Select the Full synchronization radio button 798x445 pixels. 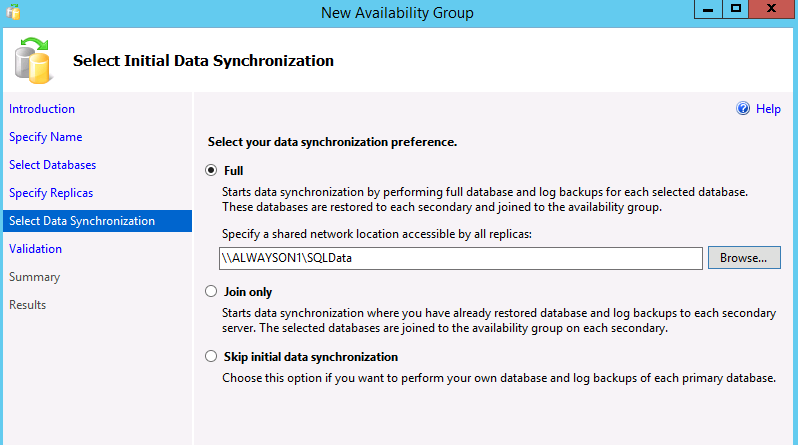(x=211, y=170)
